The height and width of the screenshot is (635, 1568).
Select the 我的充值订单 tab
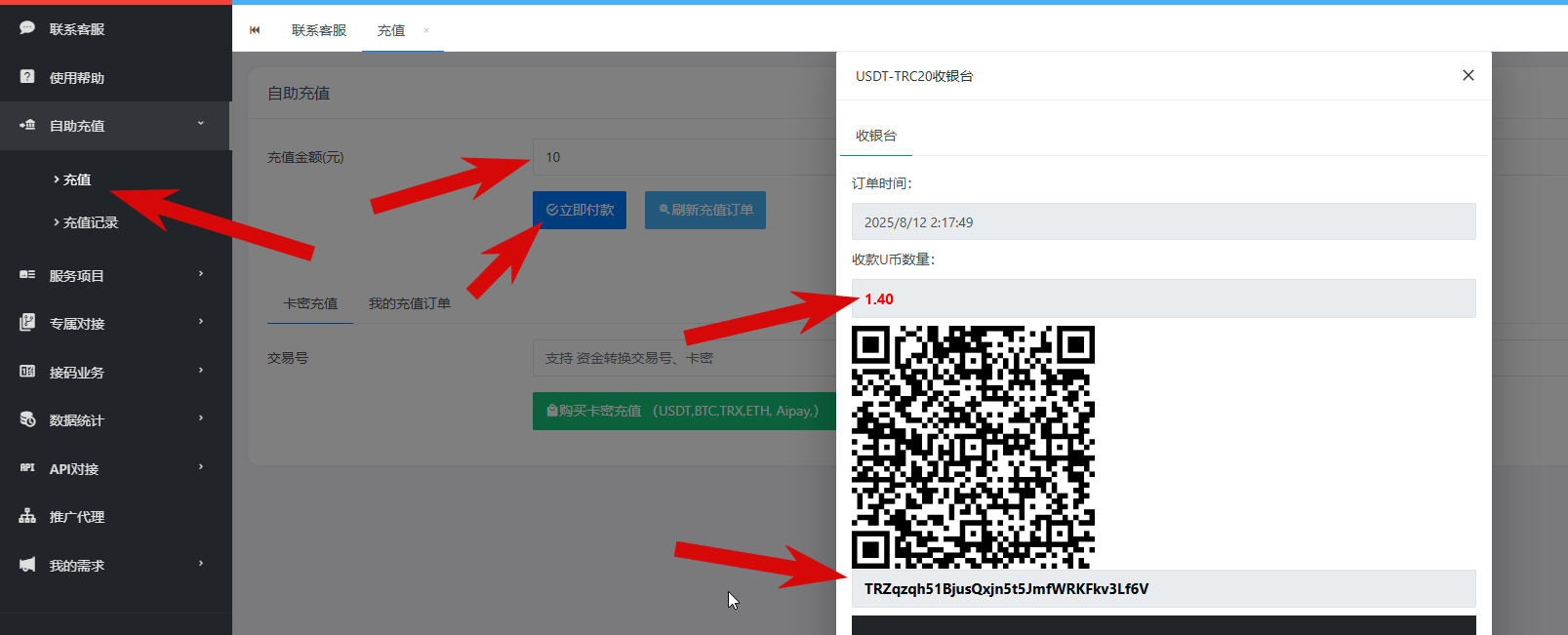(x=409, y=303)
